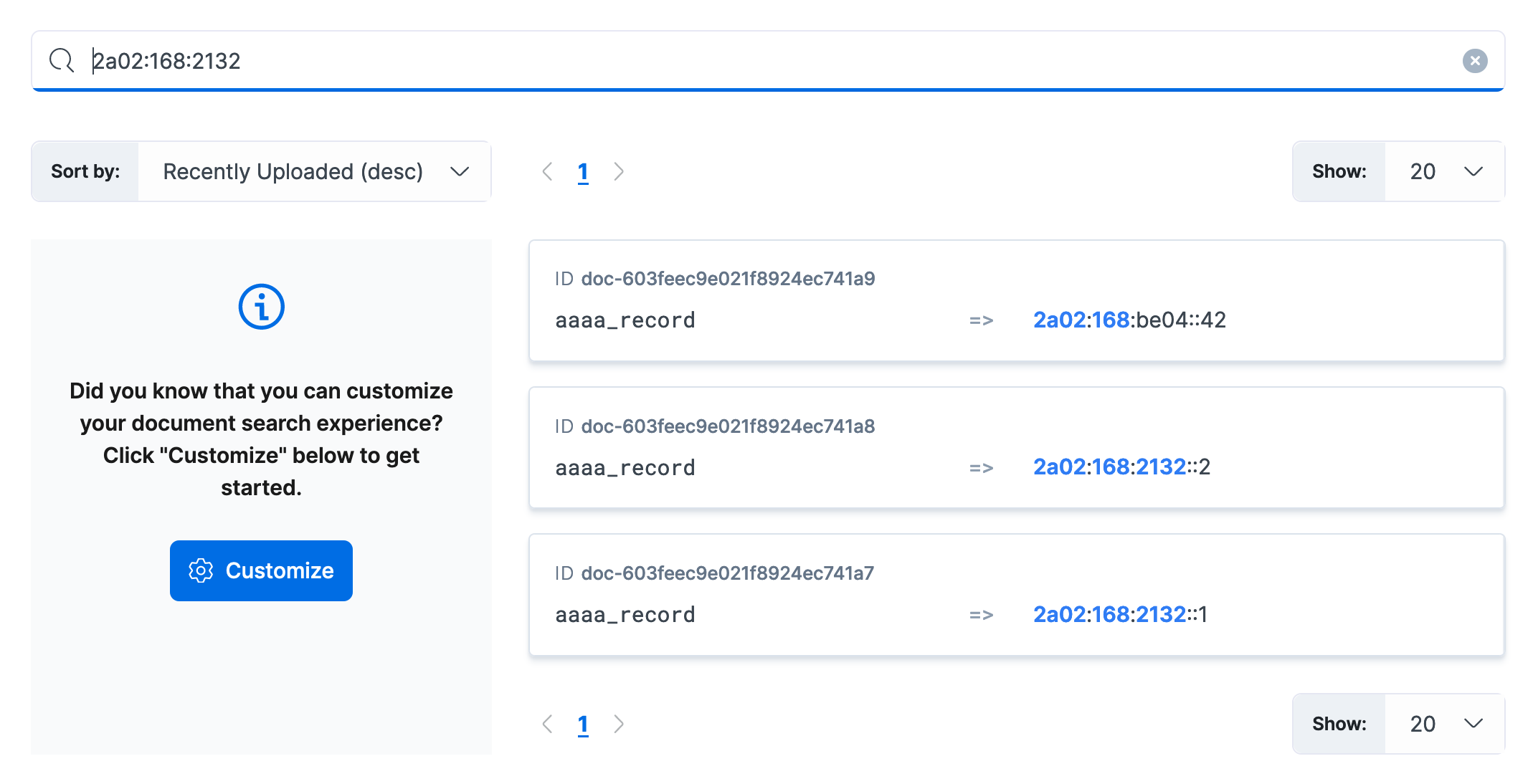Click the search magnifier icon
1533x784 pixels.
(62, 61)
